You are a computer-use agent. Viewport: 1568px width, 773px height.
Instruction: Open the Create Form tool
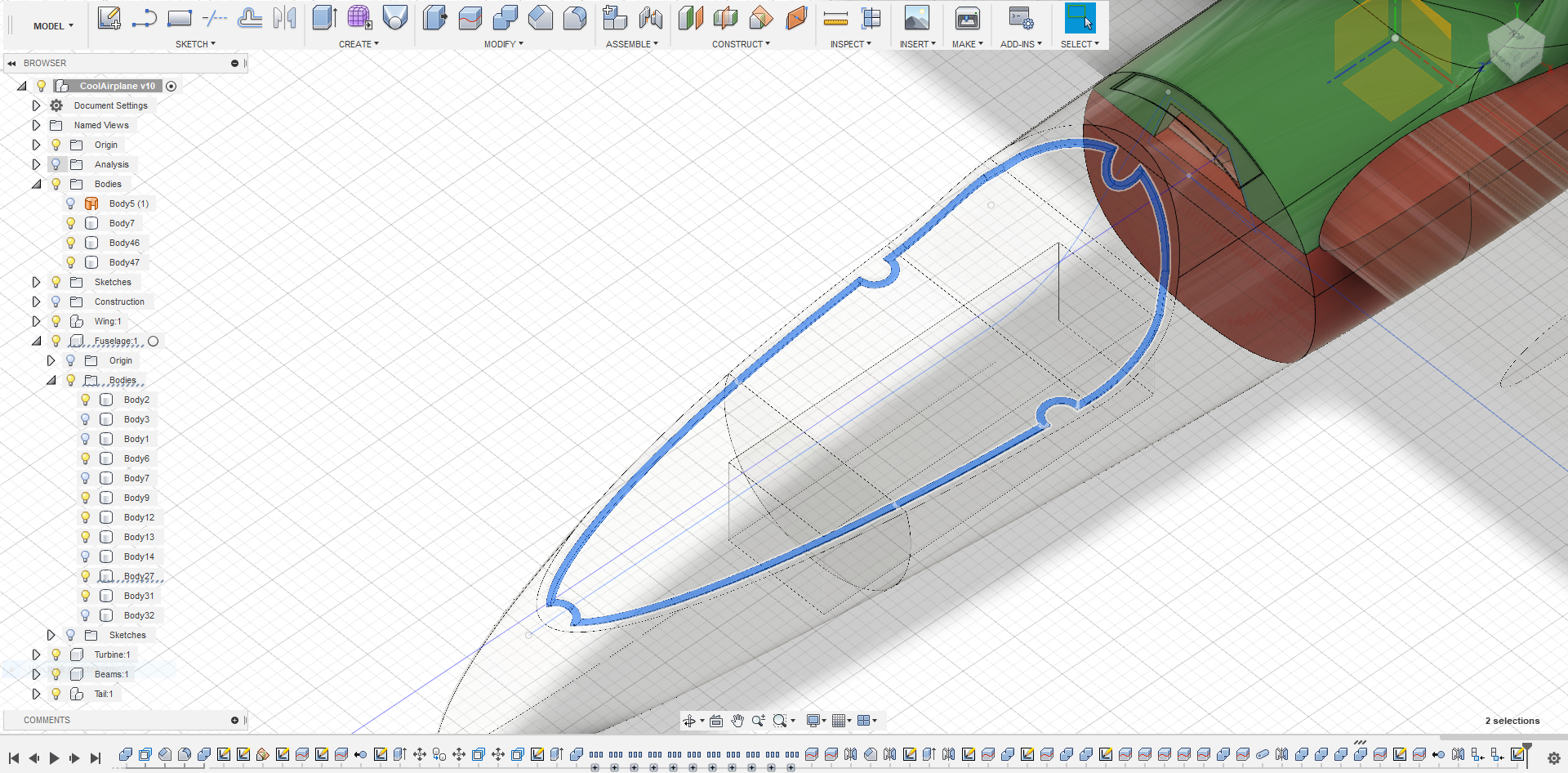359,18
